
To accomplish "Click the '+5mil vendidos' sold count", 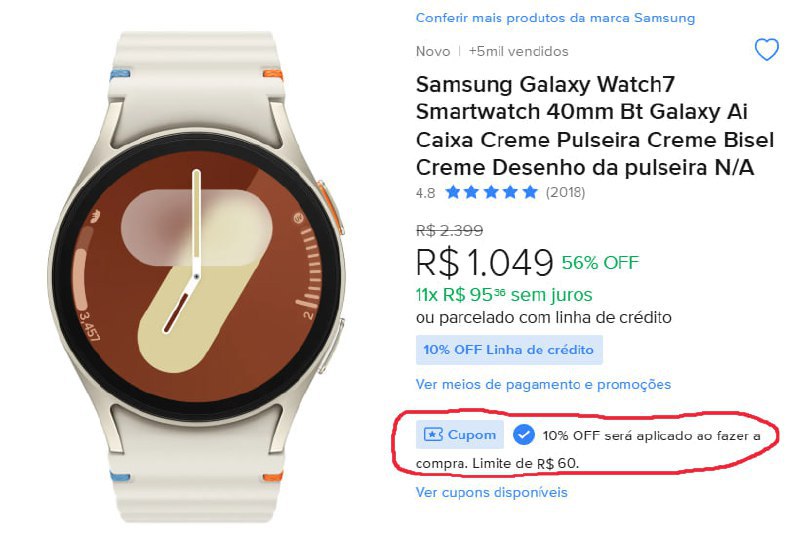I will pos(518,51).
